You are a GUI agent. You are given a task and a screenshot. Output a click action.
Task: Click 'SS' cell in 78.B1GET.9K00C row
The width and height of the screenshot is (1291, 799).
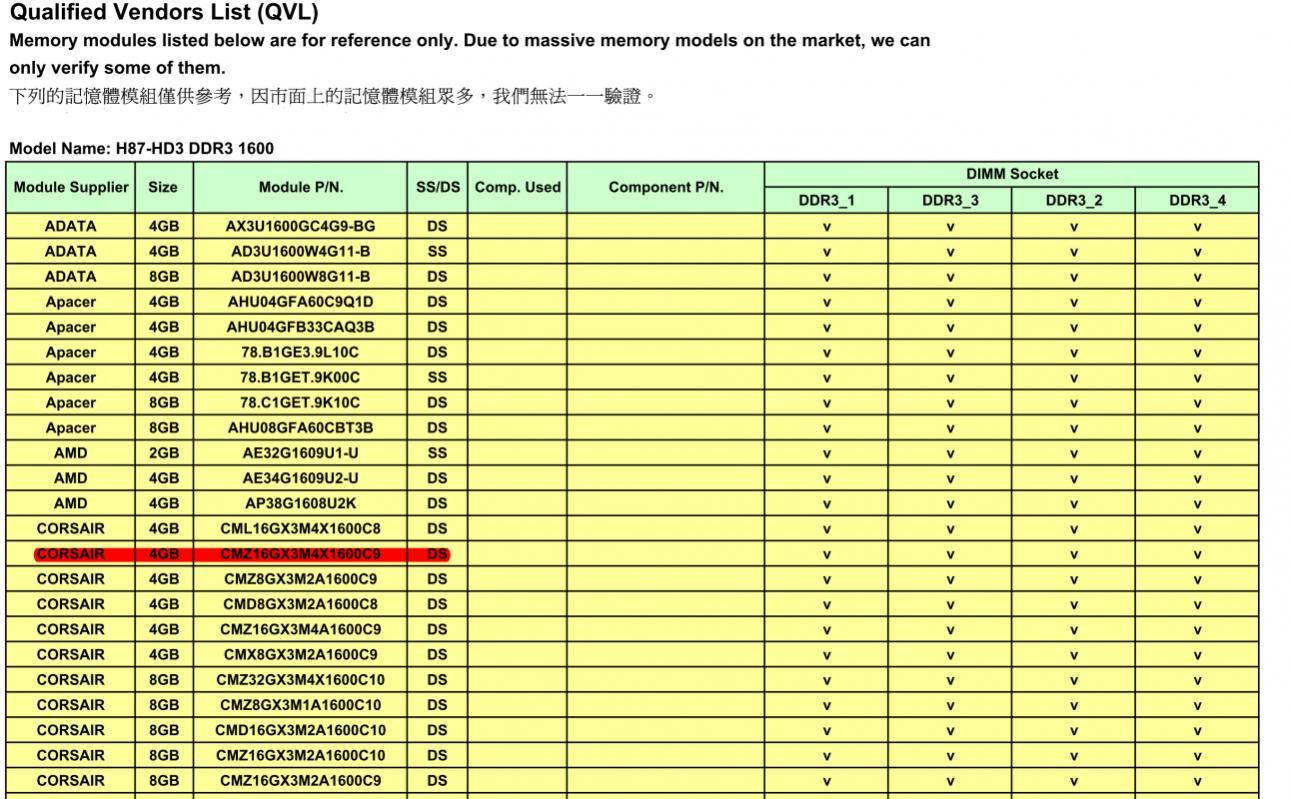(437, 377)
